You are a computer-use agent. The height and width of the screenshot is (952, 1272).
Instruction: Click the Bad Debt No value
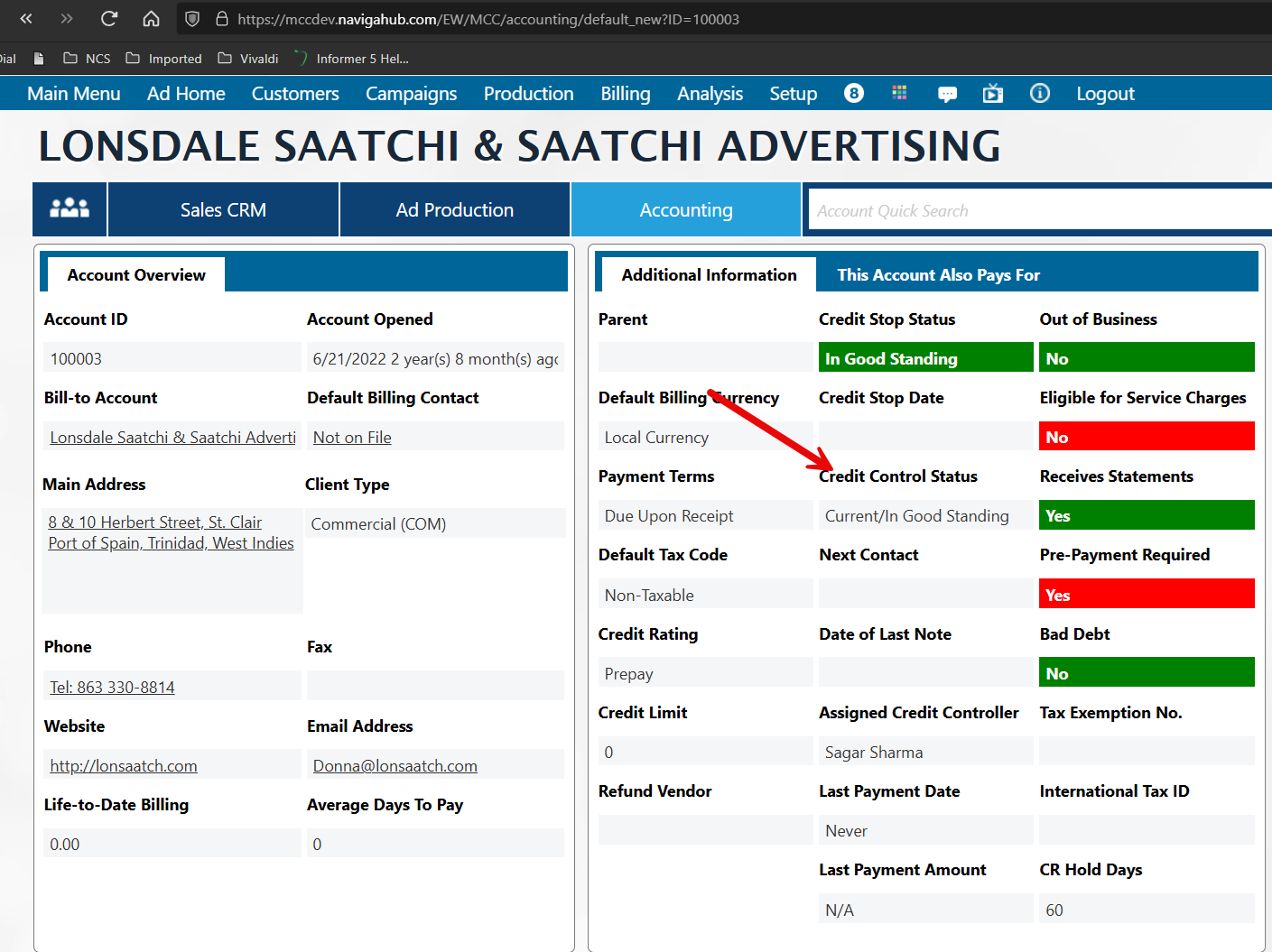pos(1147,673)
